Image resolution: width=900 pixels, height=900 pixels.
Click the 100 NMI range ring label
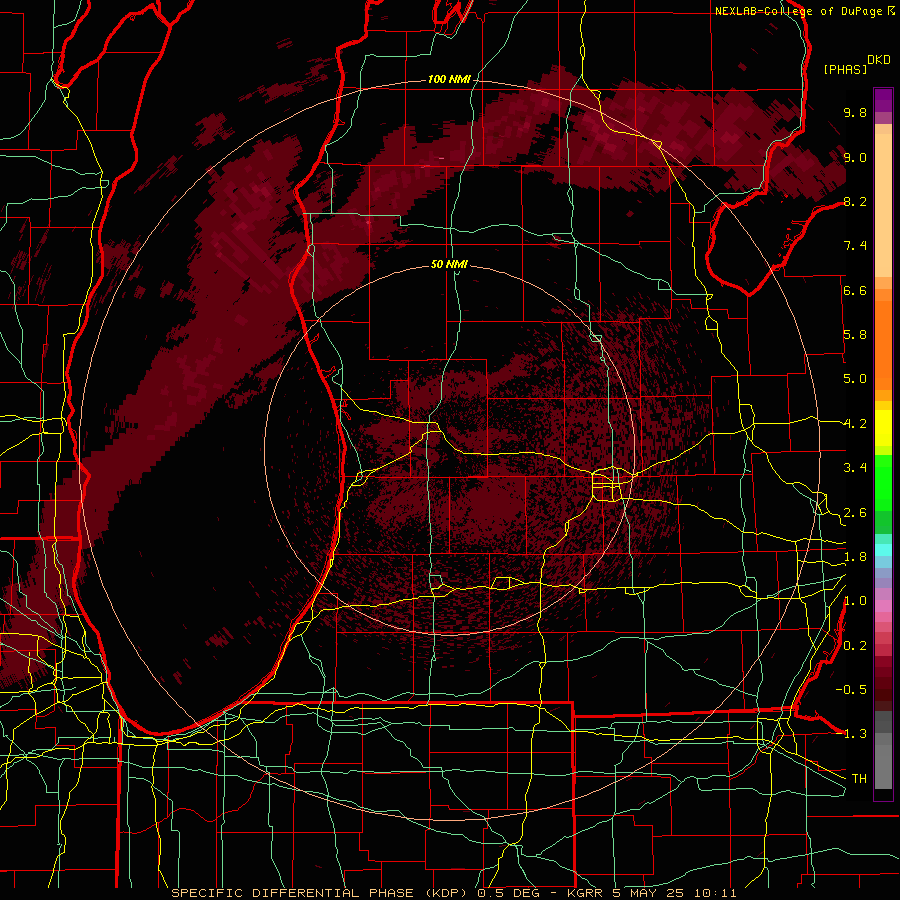(x=449, y=79)
